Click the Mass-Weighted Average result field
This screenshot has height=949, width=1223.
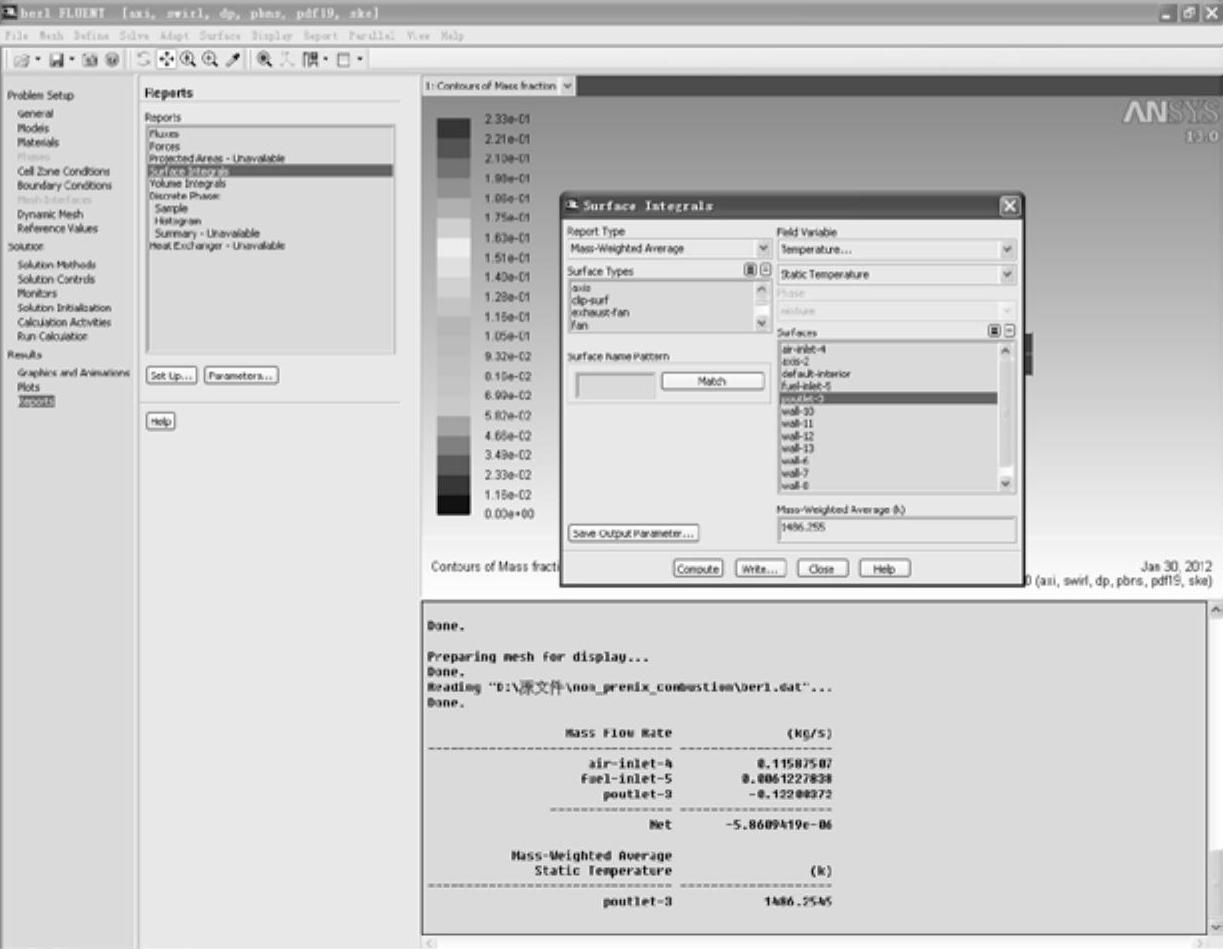897,529
